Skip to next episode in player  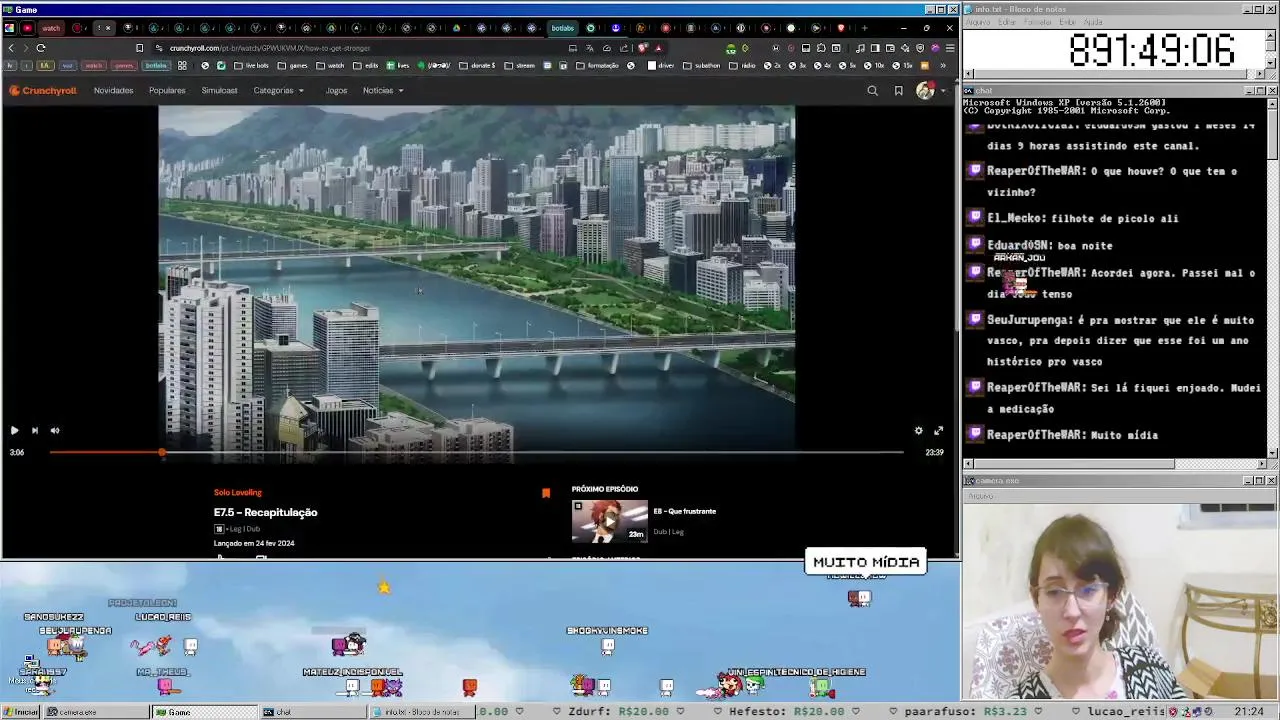(34, 430)
